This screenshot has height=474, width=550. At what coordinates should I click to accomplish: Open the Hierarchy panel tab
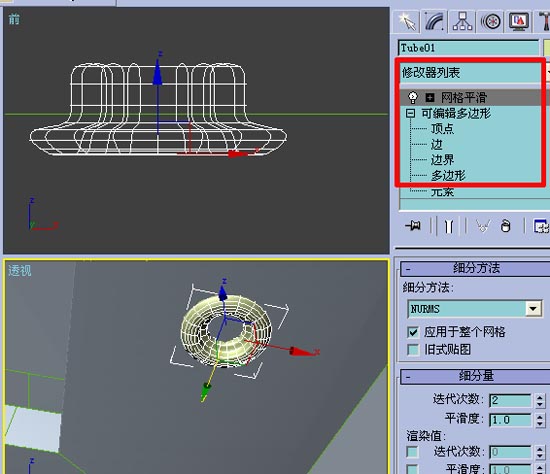(x=463, y=22)
